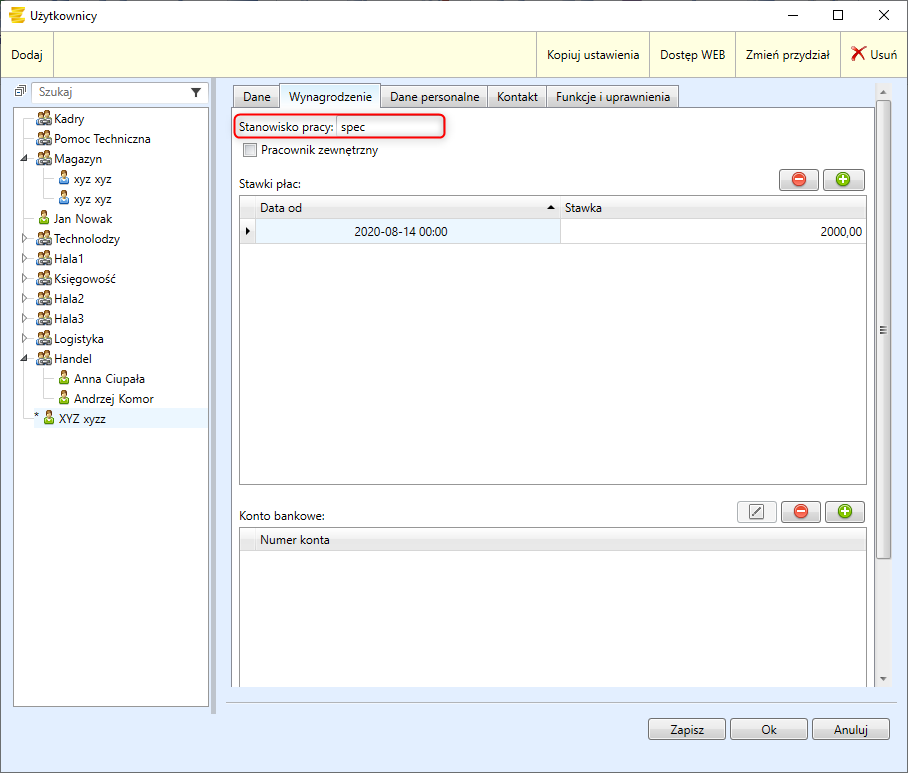Sort by the Data od column header

click(x=400, y=208)
